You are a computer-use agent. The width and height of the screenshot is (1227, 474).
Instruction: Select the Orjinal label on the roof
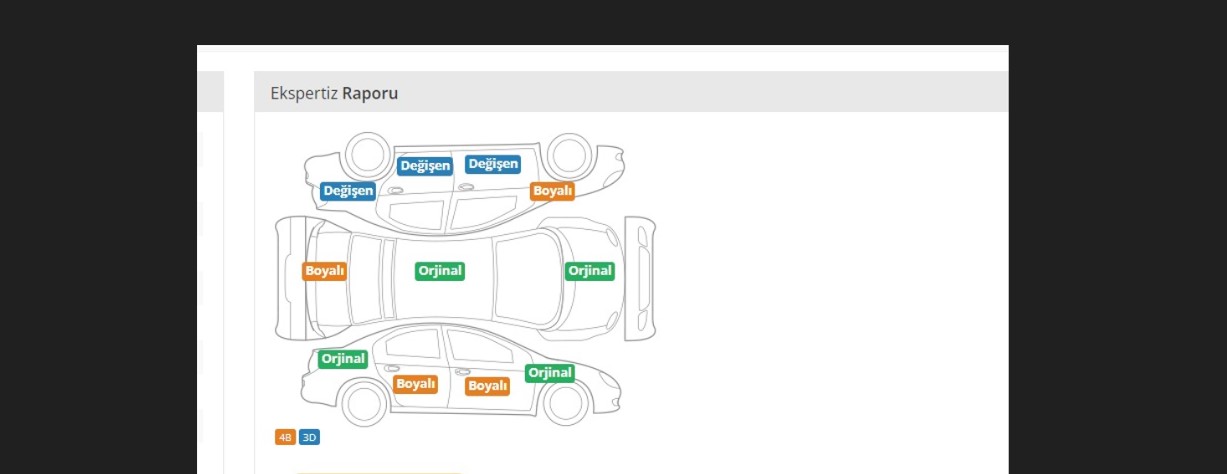click(440, 271)
